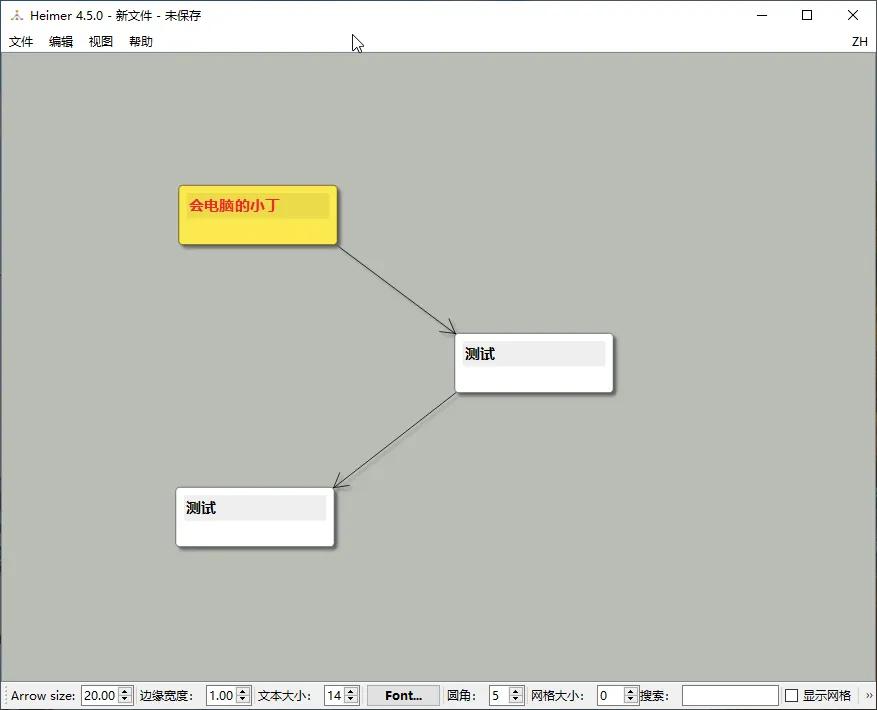Screen dimensions: 877x710
Task: Expand the toolbar overflow chevron
Action: pyautogui.click(x=869, y=695)
